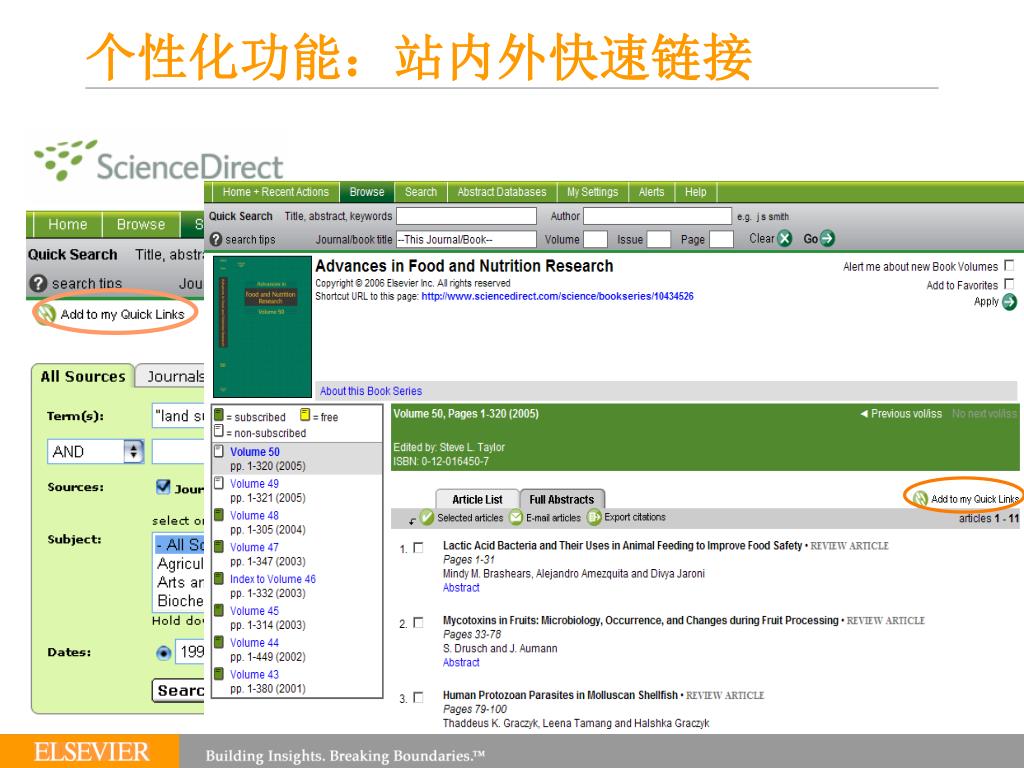The image size is (1024, 768).
Task: Click Home in the left window navigation
Action: point(67,225)
